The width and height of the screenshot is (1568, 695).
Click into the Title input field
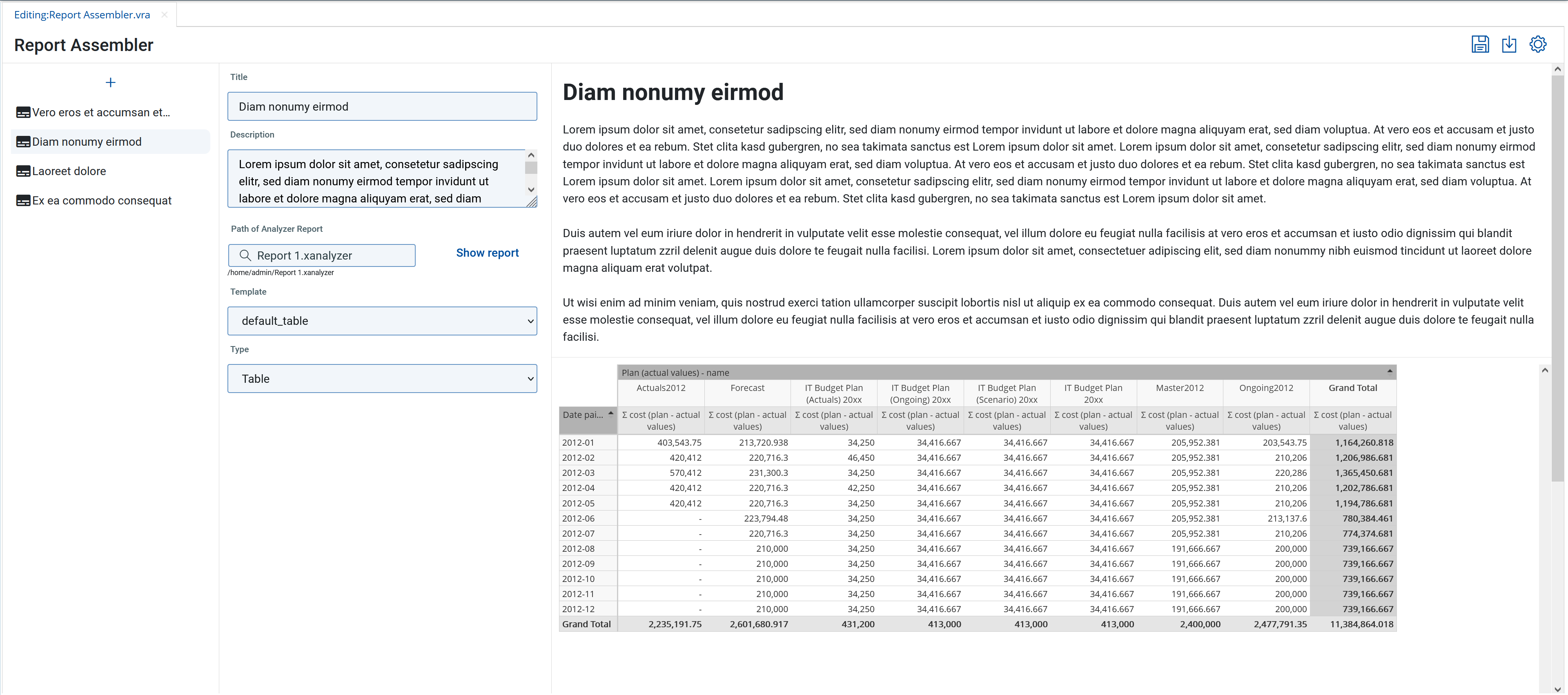point(382,107)
